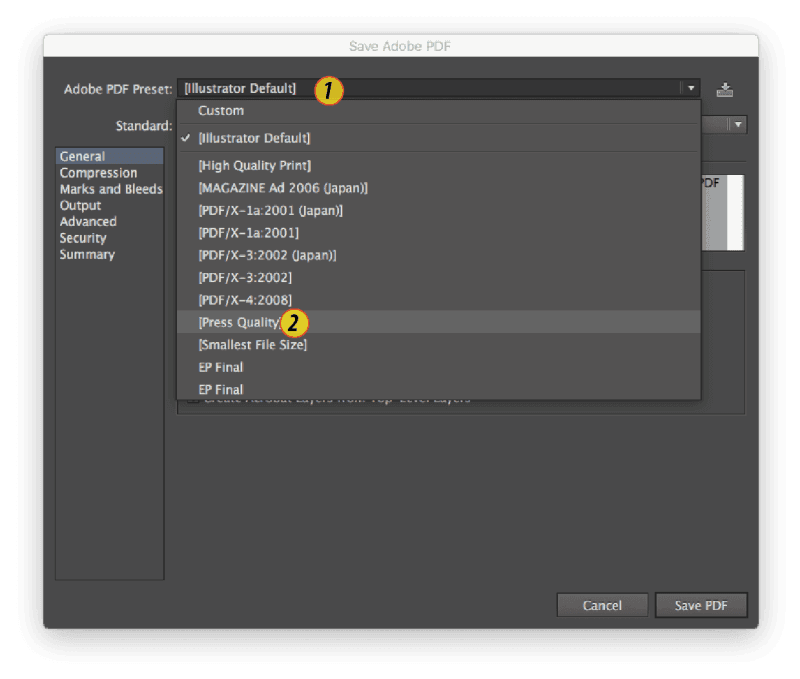Go to the Output section

pyautogui.click(x=80, y=205)
